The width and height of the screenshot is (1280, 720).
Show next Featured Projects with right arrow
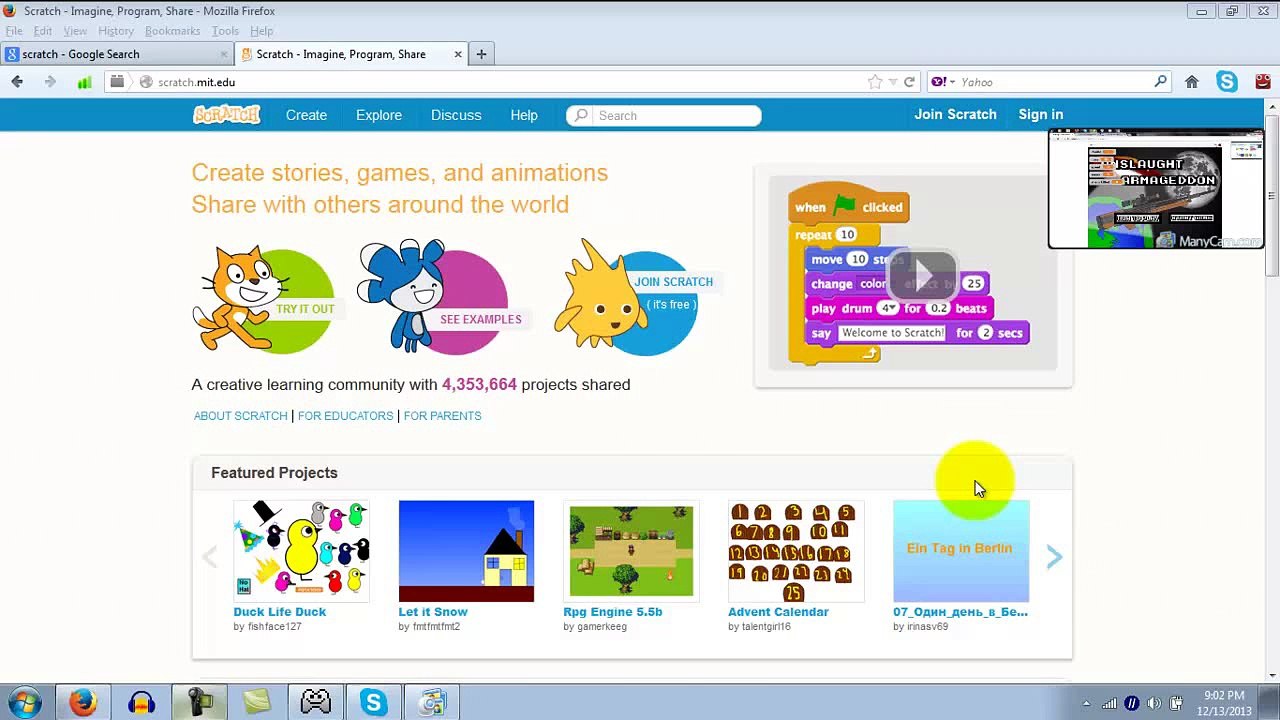[x=1054, y=558]
